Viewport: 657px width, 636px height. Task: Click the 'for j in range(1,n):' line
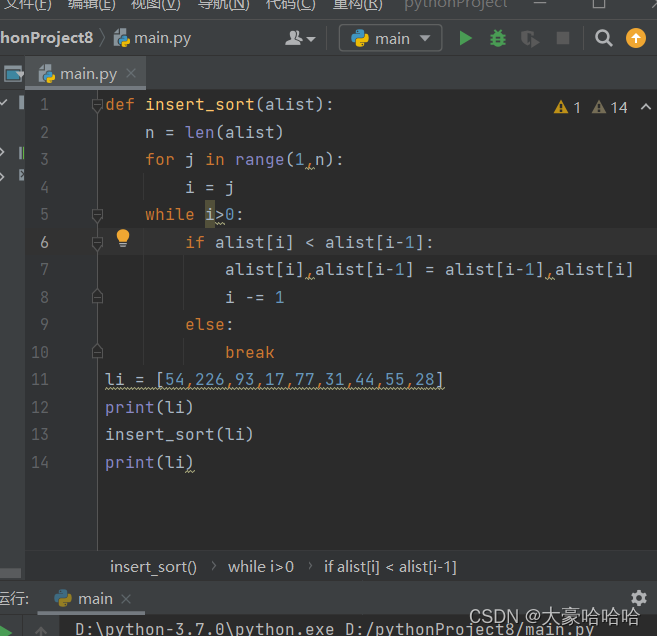pyautogui.click(x=244, y=160)
